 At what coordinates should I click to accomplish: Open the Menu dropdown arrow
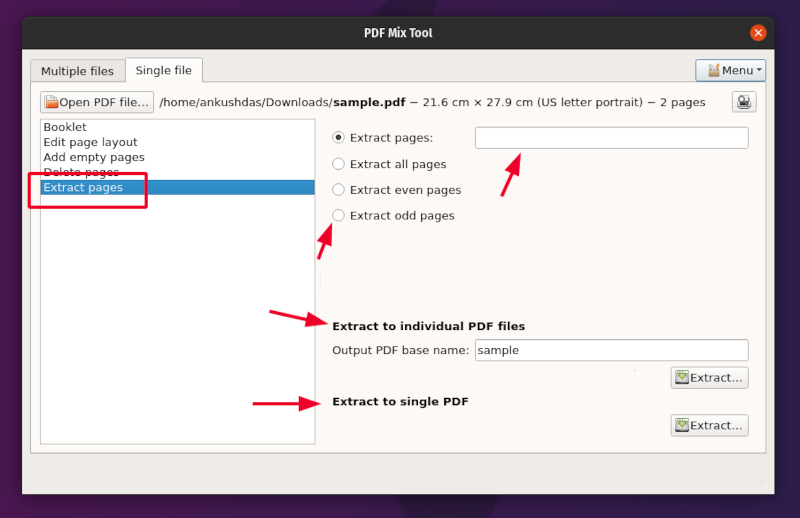point(760,71)
